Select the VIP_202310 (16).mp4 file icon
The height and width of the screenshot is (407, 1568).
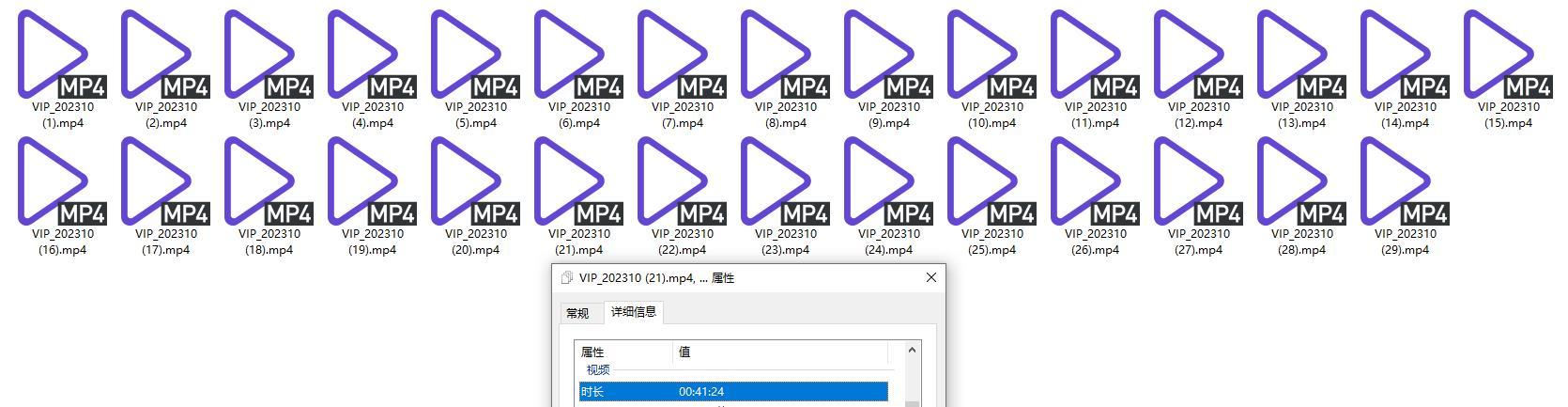tap(62, 181)
